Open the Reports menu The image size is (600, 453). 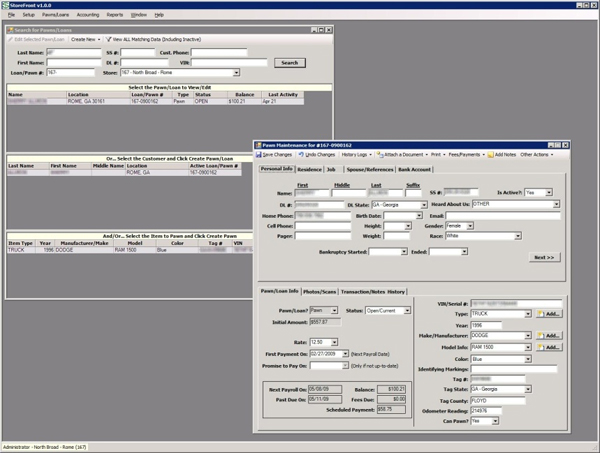pos(115,15)
